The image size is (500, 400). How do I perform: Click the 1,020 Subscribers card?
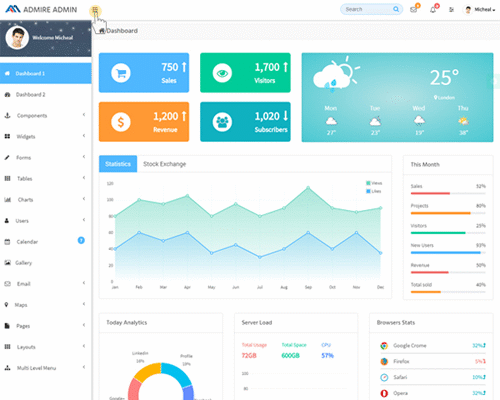(245, 122)
